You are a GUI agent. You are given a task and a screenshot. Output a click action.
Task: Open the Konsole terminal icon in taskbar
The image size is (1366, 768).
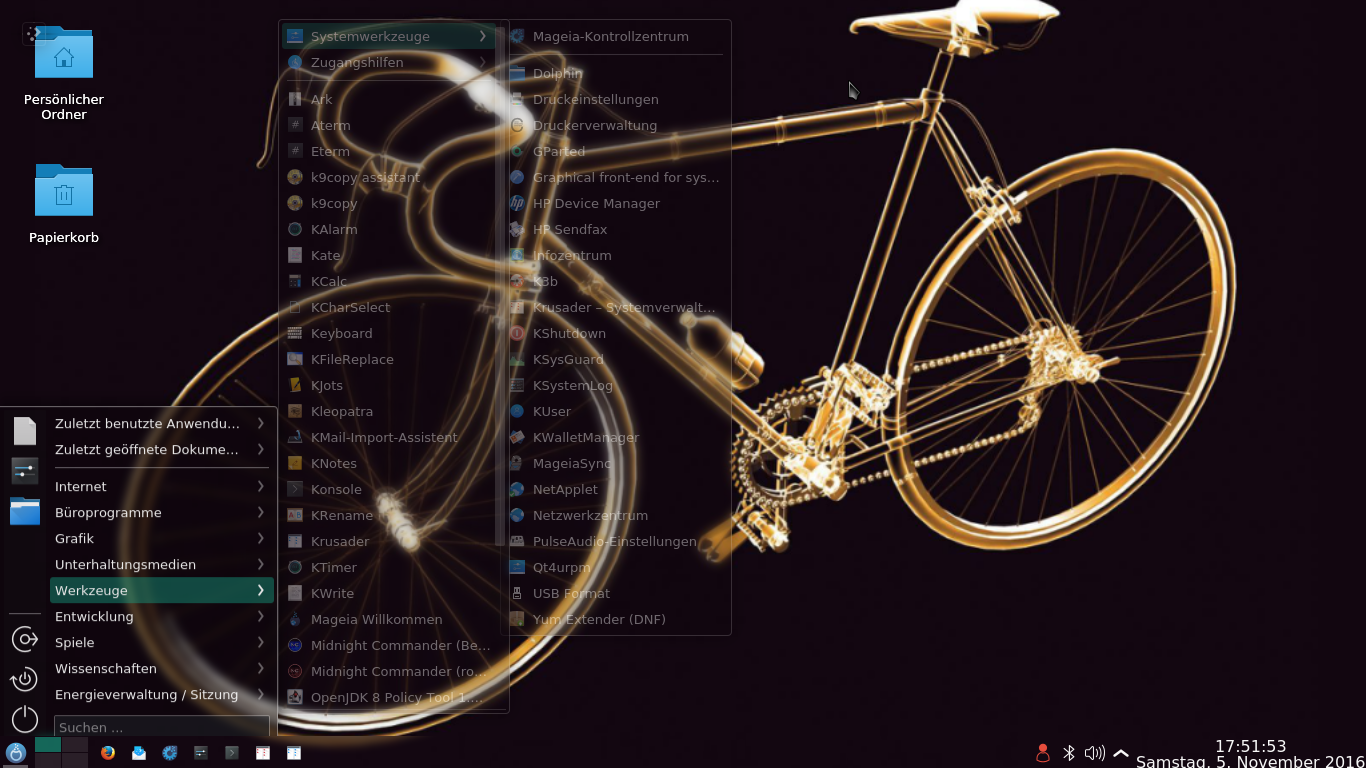coord(232,753)
